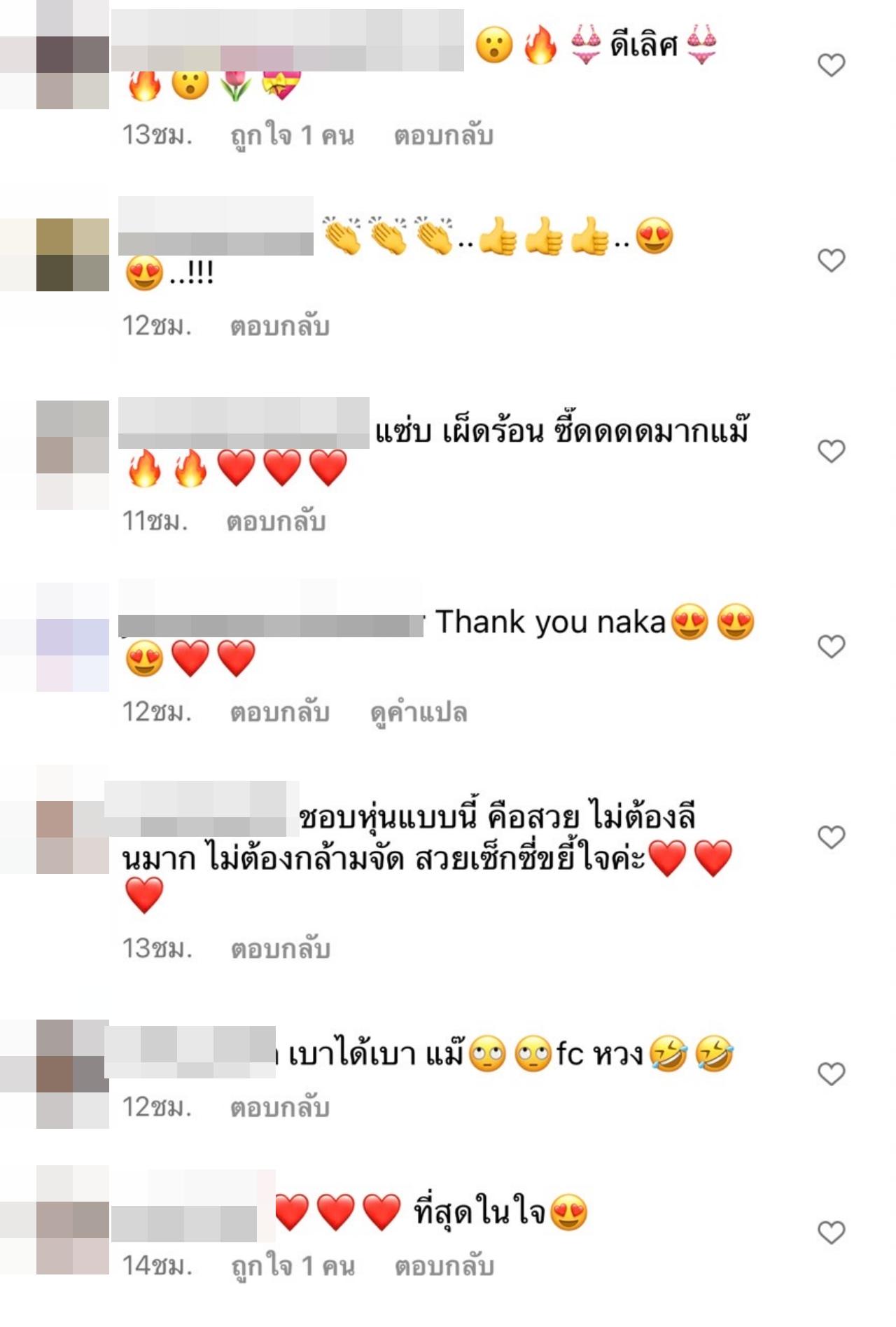Image resolution: width=896 pixels, height=1327 pixels.
Task: Open likes list on 'ที่สุดในใจ' comment
Action: (293, 1266)
